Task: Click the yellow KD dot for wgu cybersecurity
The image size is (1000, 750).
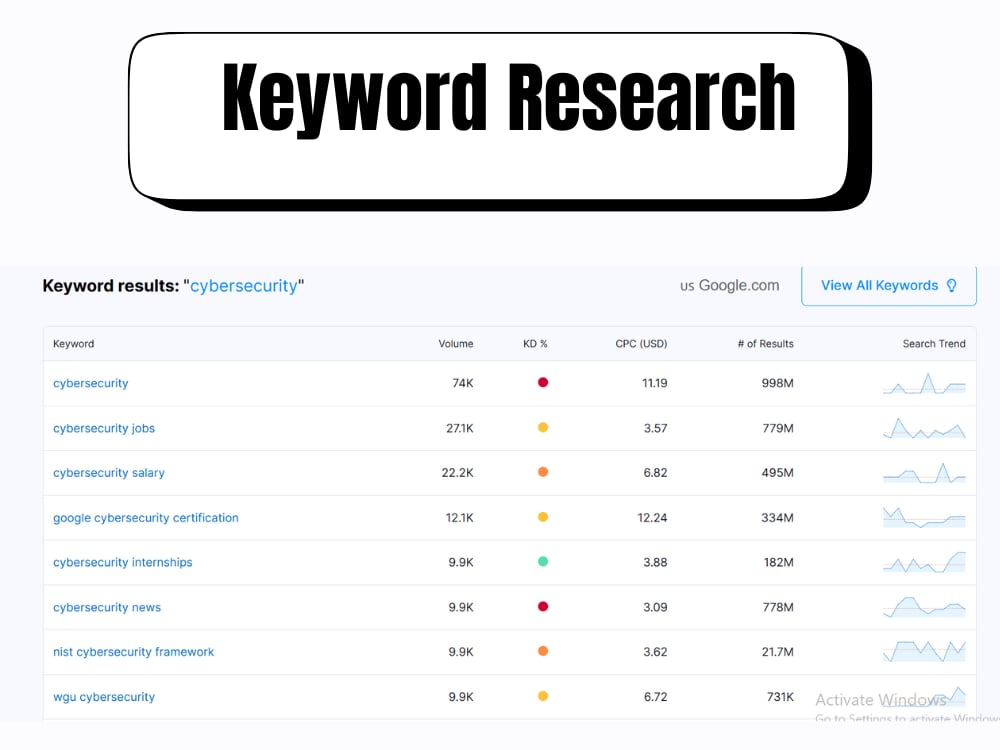Action: coord(543,696)
